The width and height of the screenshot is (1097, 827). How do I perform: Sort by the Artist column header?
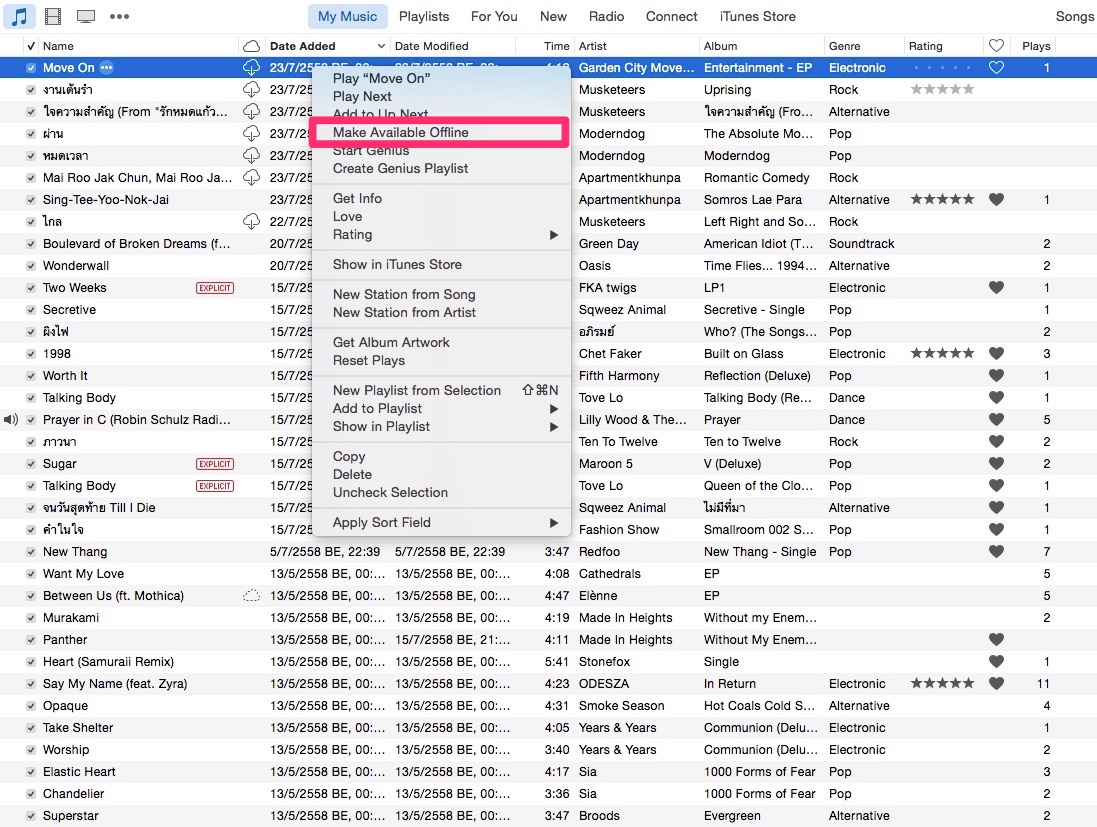click(636, 46)
